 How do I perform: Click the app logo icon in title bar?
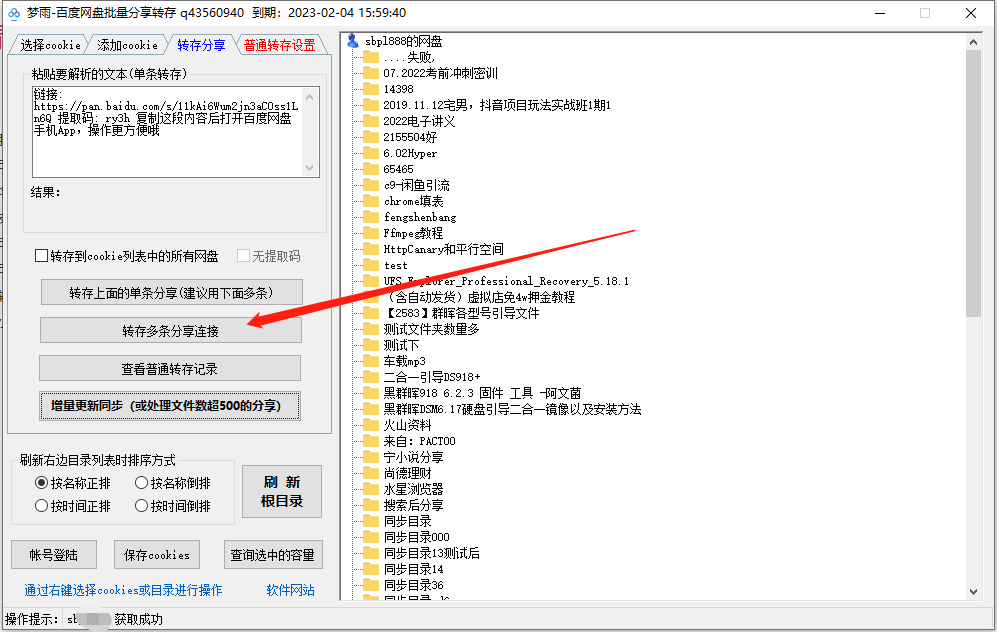coord(14,13)
